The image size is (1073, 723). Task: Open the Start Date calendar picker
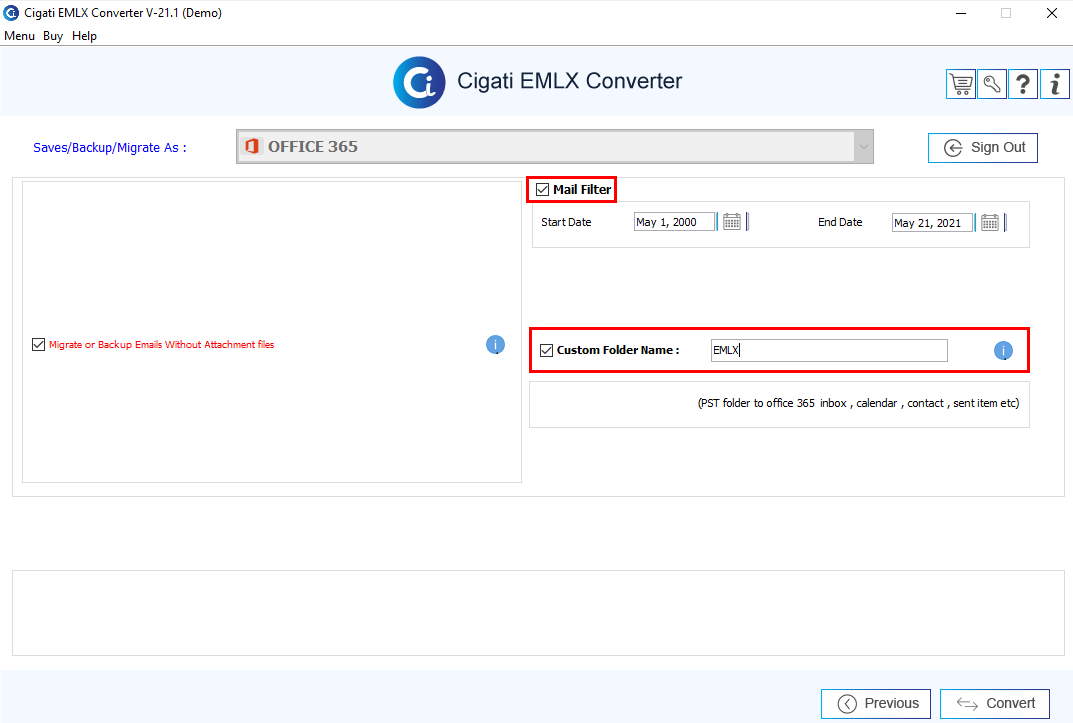pyautogui.click(x=732, y=222)
